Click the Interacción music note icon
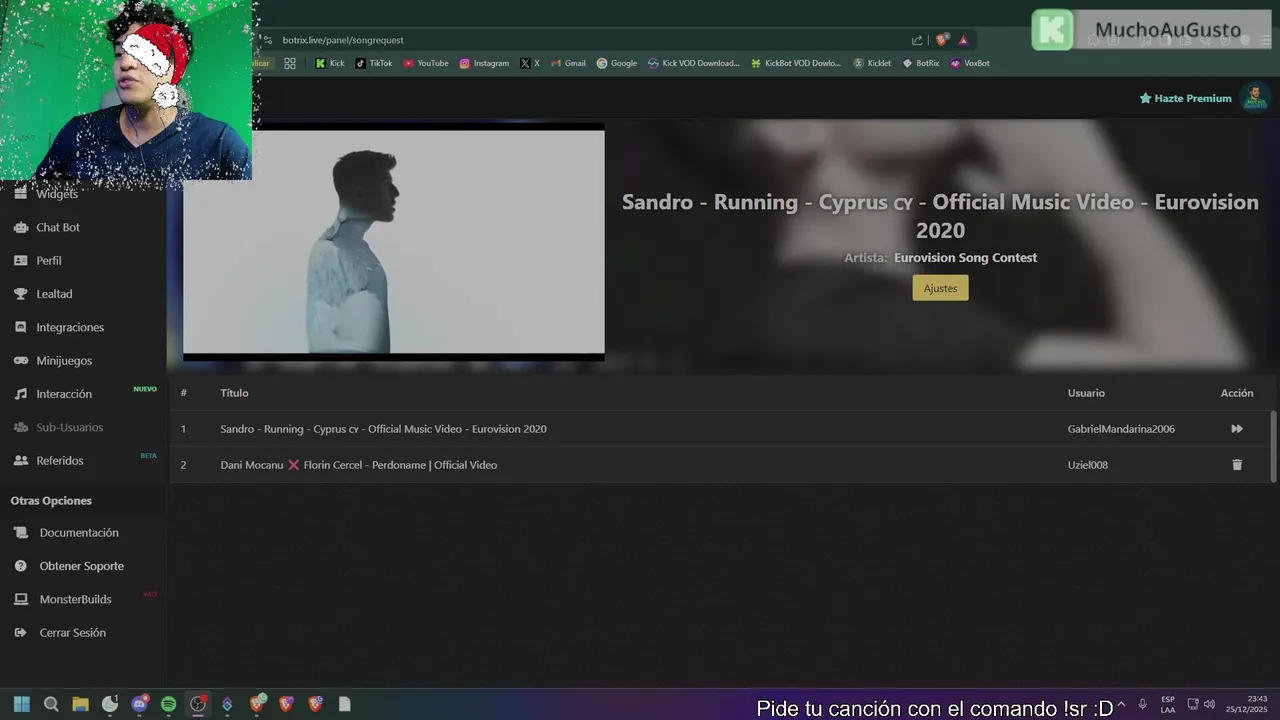Image resolution: width=1280 pixels, height=720 pixels. [x=20, y=394]
